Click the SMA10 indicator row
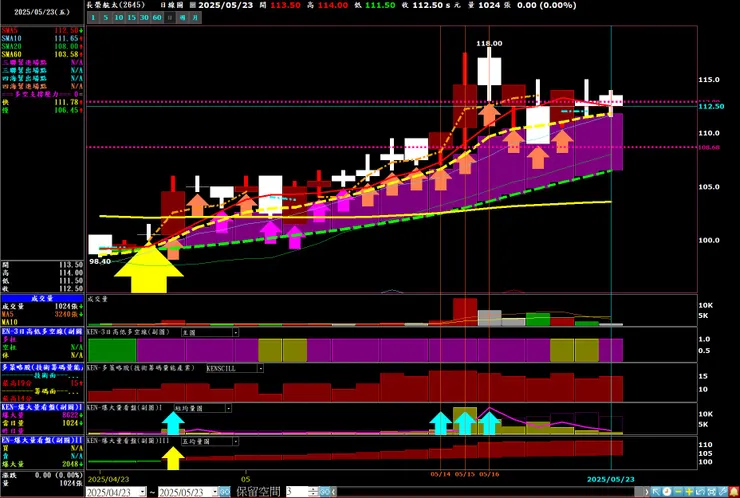 pos(42,38)
